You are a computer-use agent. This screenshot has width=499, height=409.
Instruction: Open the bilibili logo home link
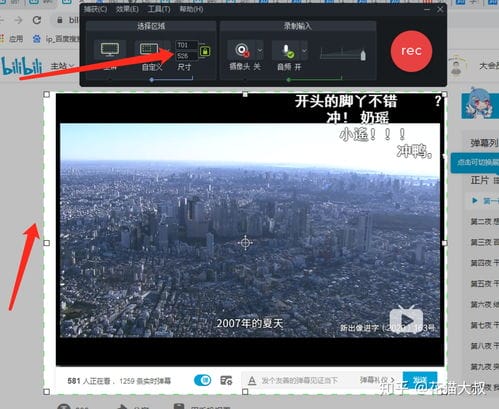point(22,66)
